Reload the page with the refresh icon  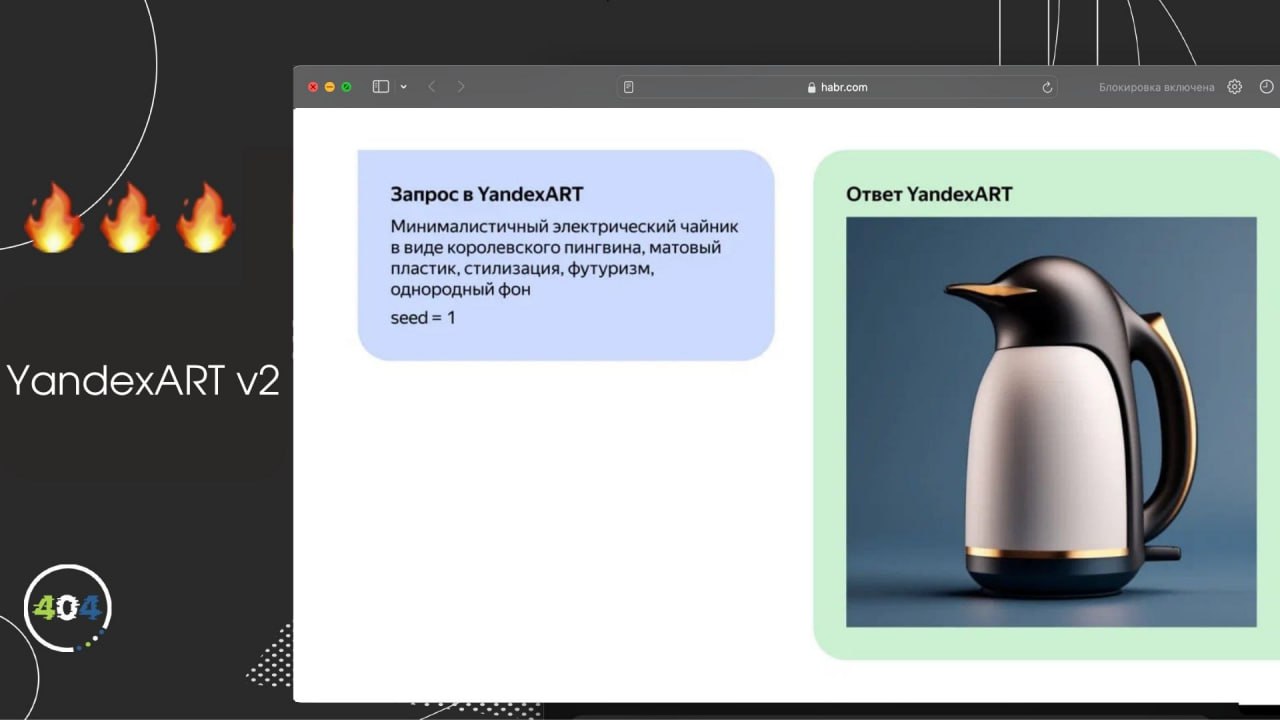tap(1047, 87)
